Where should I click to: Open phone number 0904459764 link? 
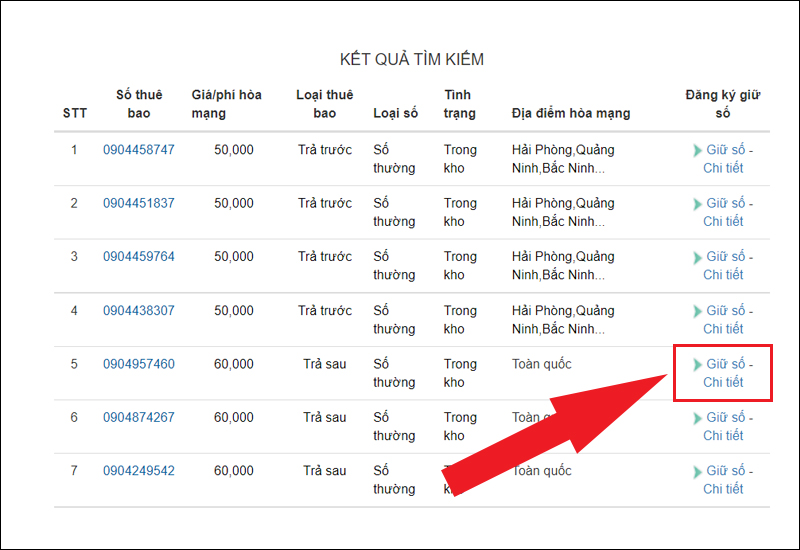click(x=139, y=257)
